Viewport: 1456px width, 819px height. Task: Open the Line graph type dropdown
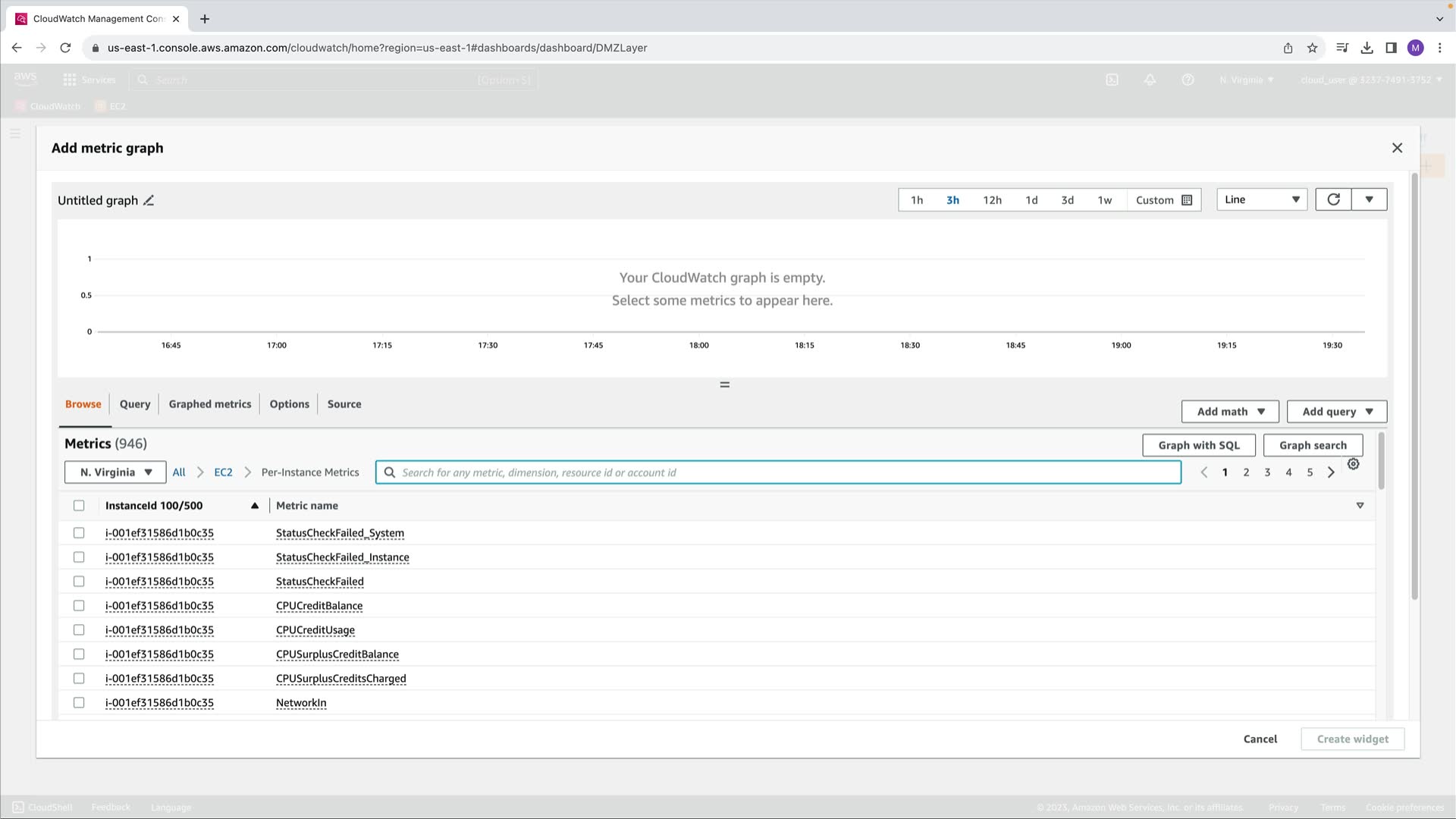pos(1262,199)
